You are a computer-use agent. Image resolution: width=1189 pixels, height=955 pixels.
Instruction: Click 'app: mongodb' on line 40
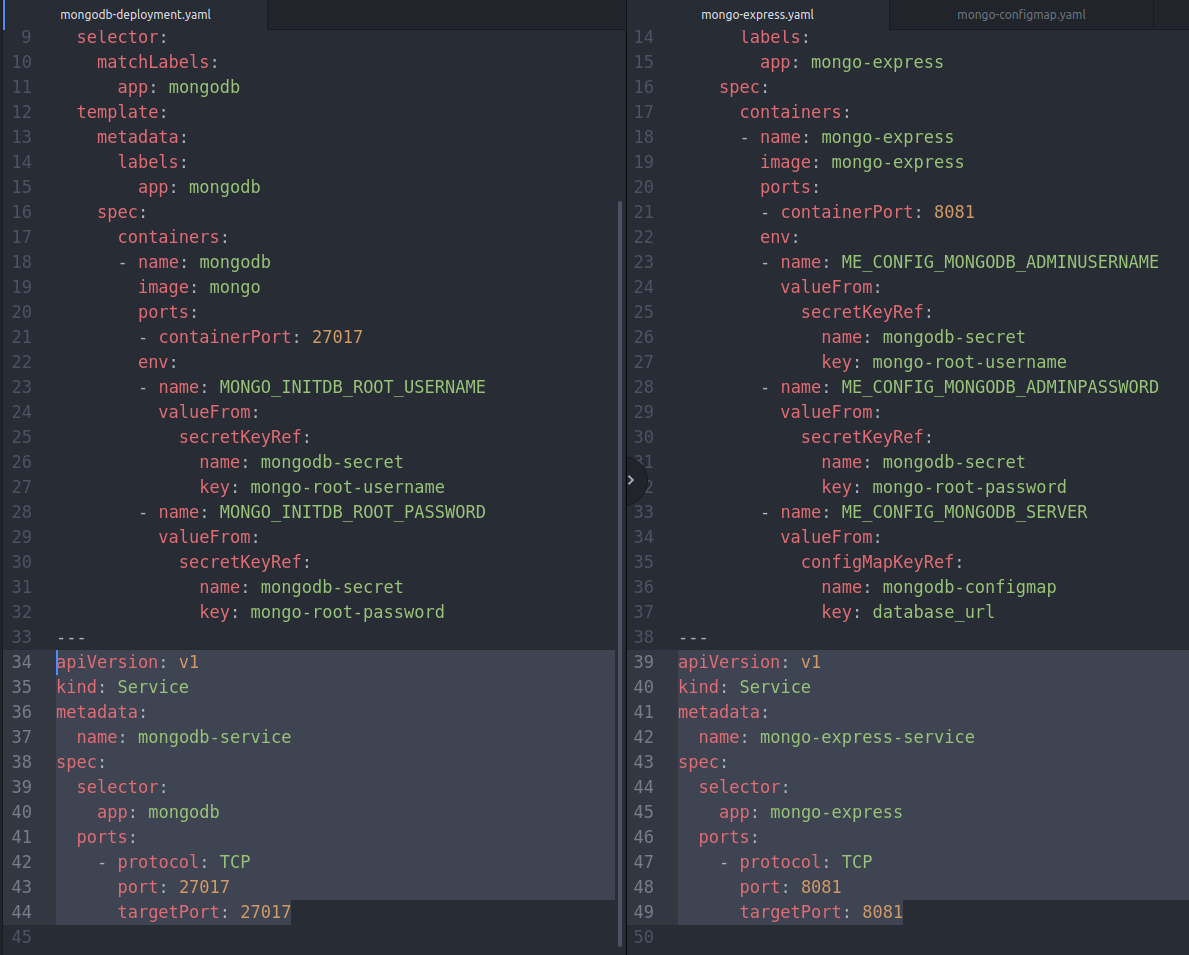158,813
